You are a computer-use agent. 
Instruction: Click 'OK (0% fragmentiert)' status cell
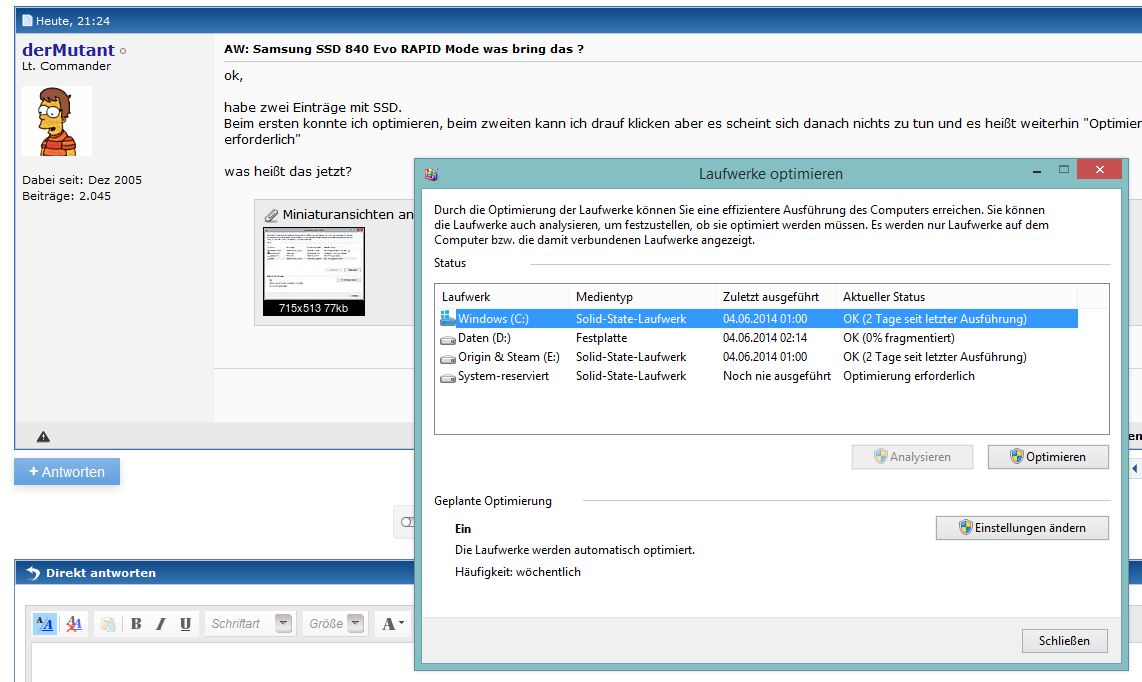[899, 338]
